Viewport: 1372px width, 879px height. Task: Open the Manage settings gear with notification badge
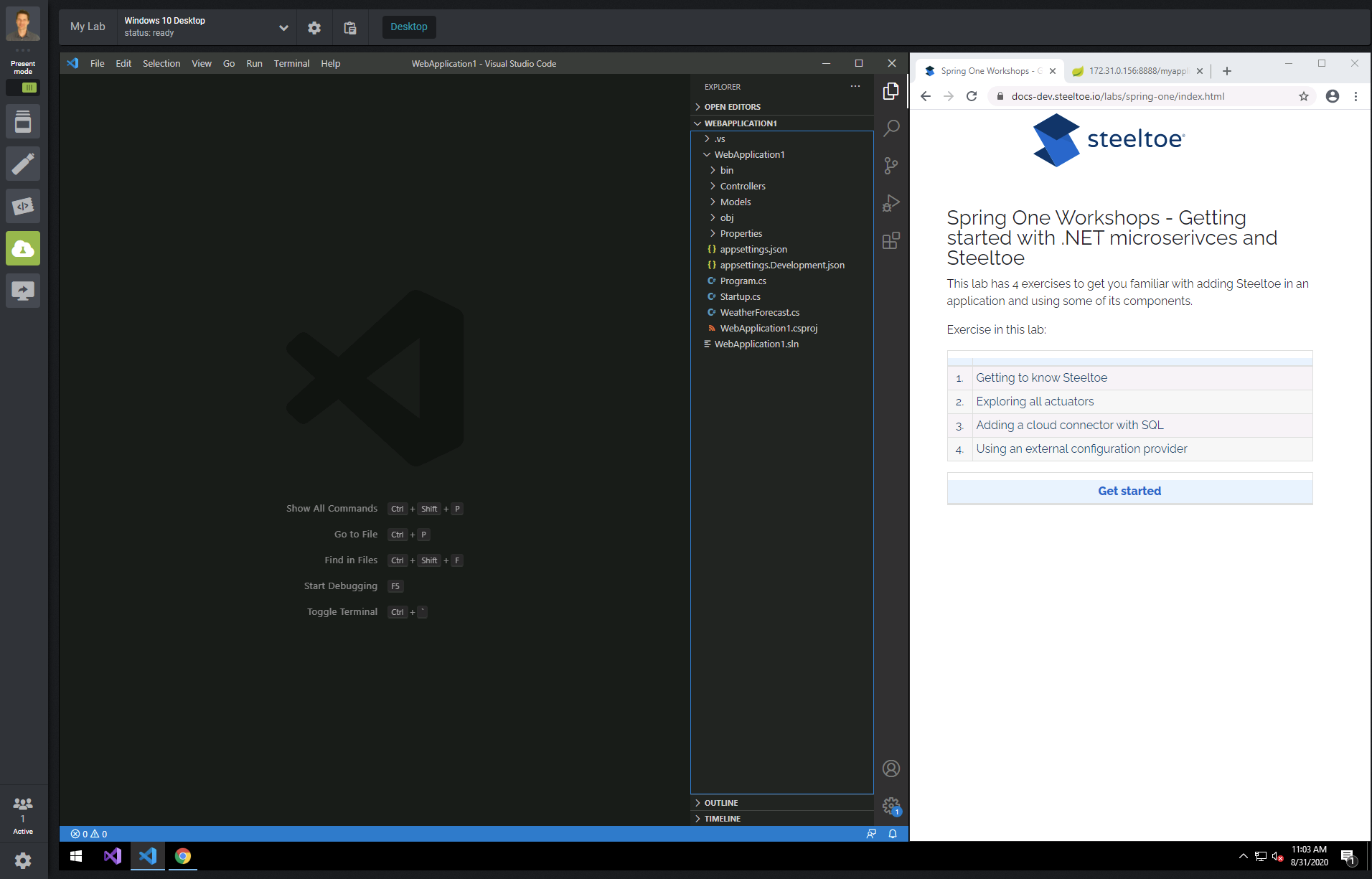coord(891,806)
